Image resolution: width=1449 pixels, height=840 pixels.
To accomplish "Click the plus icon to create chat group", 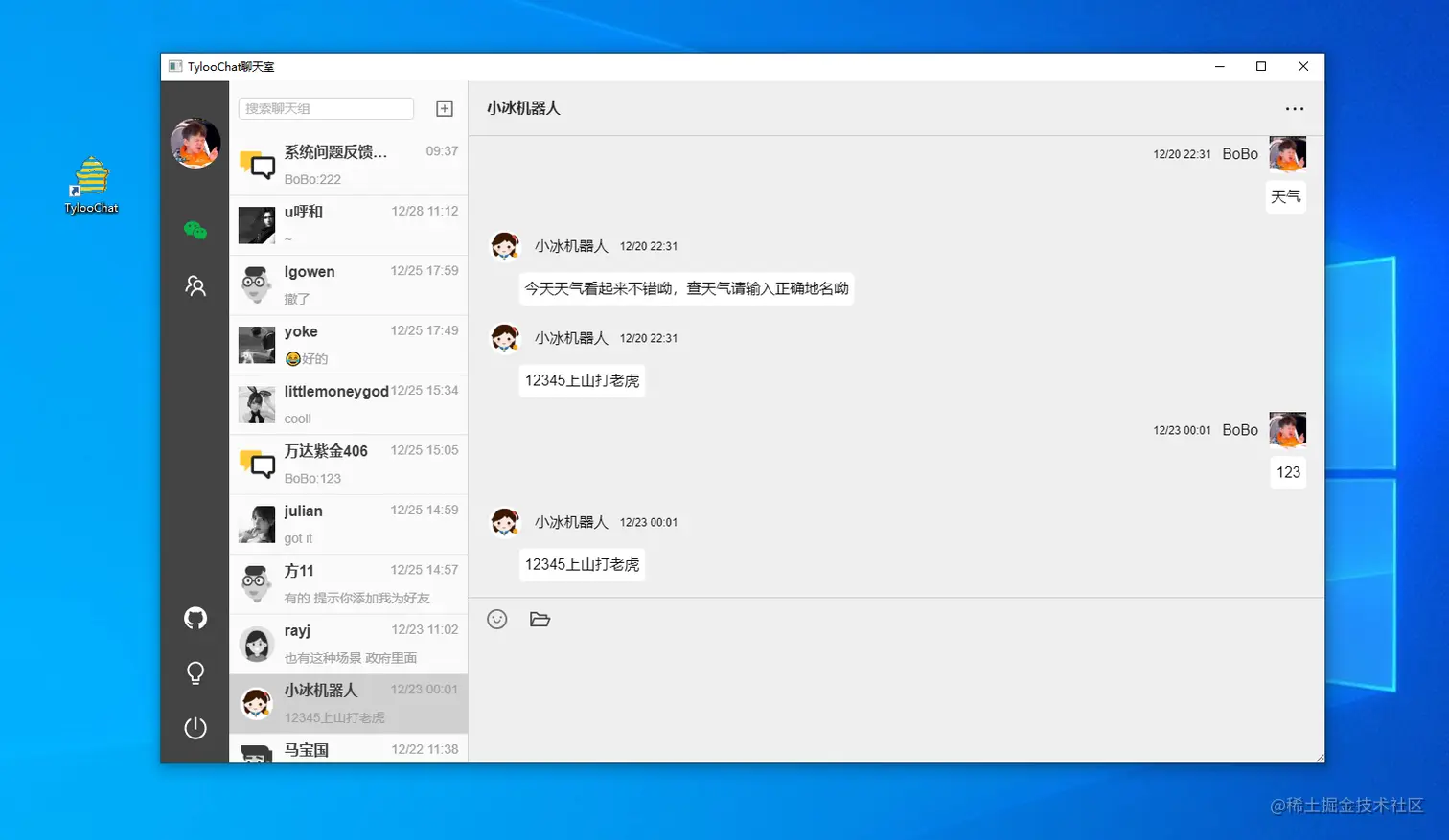I will [445, 108].
